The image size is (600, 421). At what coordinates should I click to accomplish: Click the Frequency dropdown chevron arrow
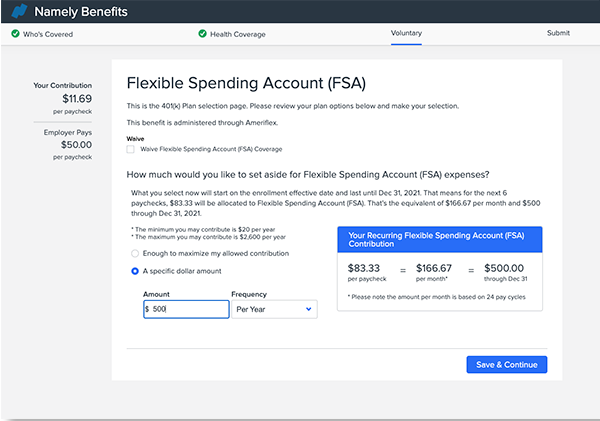point(308,310)
